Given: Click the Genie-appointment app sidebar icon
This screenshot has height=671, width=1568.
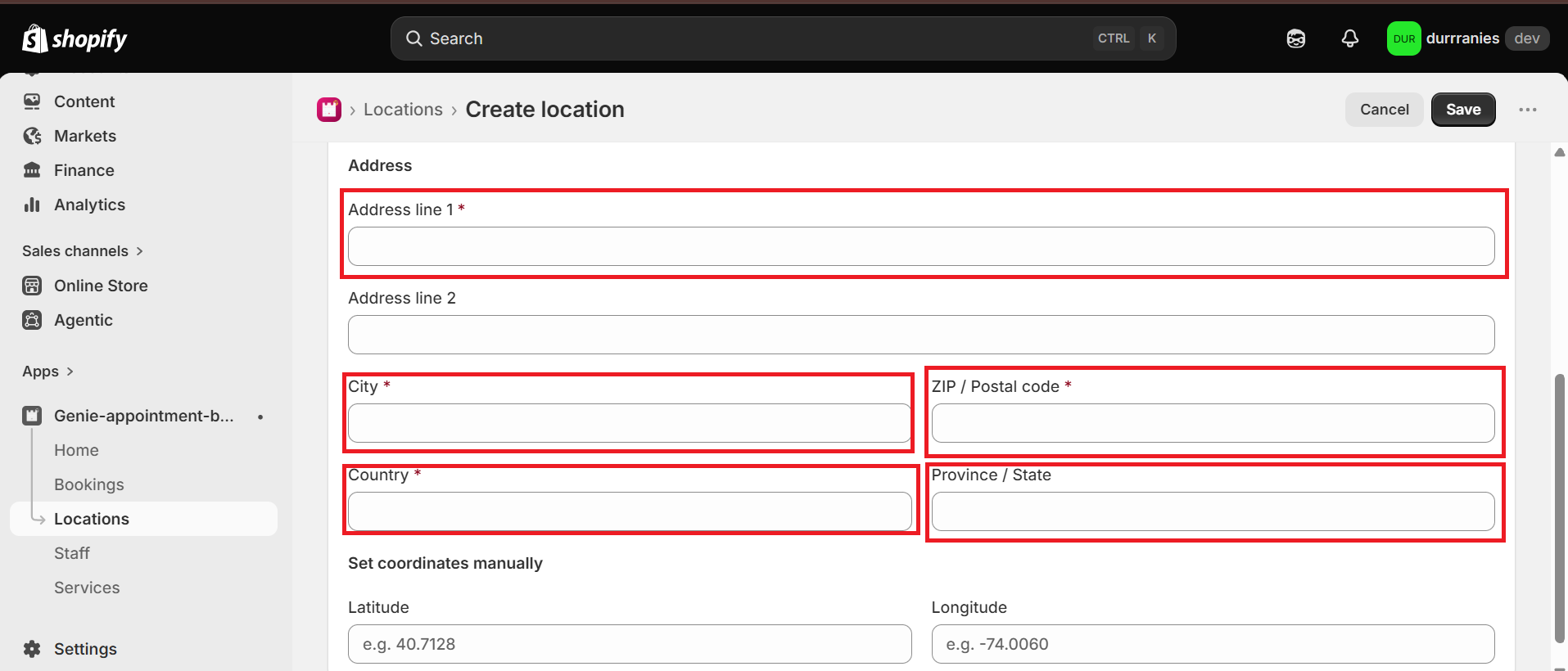Looking at the screenshot, I should (x=32, y=416).
